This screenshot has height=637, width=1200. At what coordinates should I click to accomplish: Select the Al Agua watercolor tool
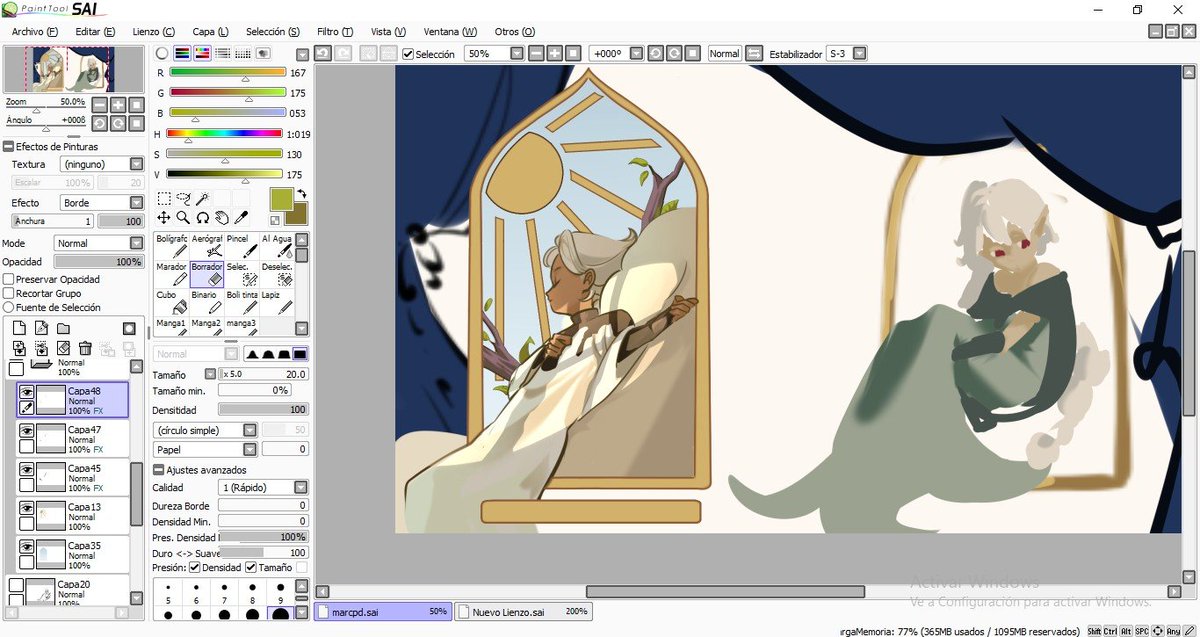pyautogui.click(x=277, y=245)
